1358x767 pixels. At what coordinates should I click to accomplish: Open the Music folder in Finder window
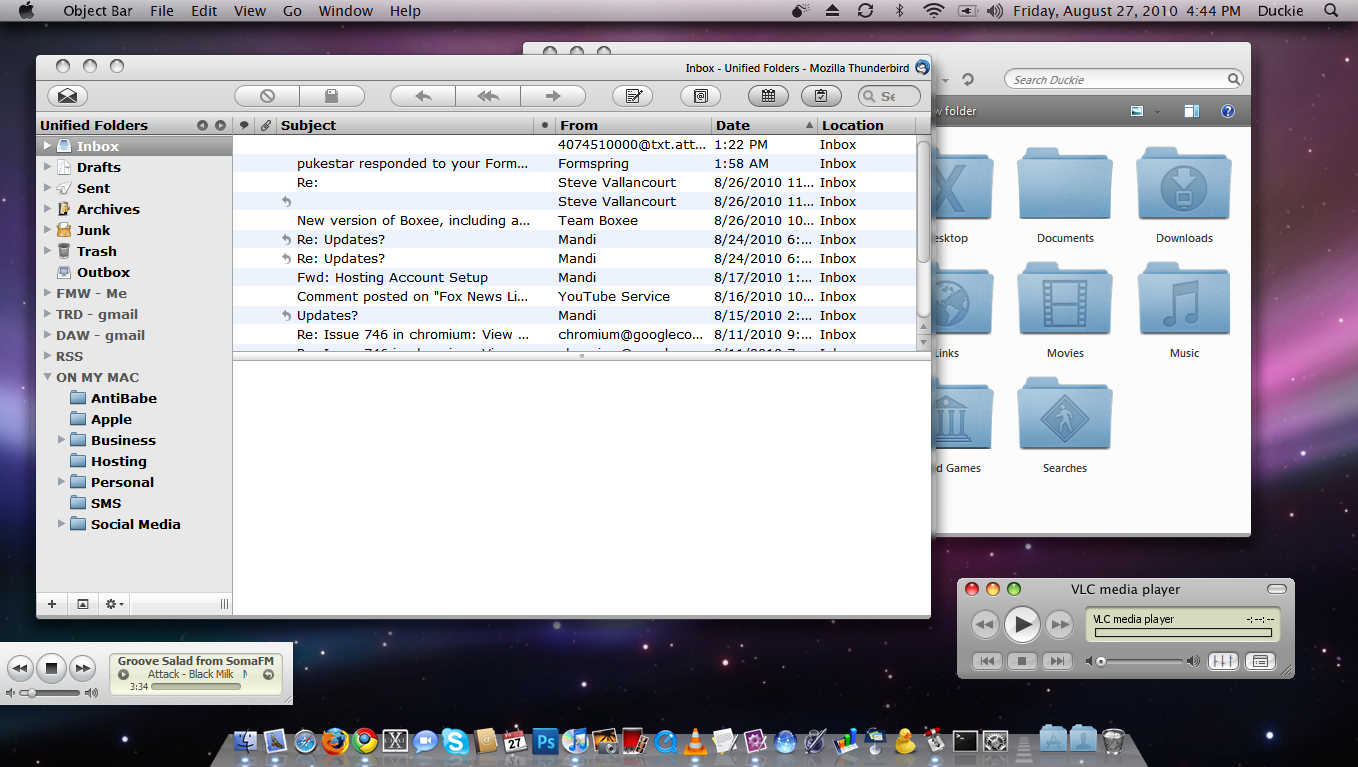(x=1184, y=311)
